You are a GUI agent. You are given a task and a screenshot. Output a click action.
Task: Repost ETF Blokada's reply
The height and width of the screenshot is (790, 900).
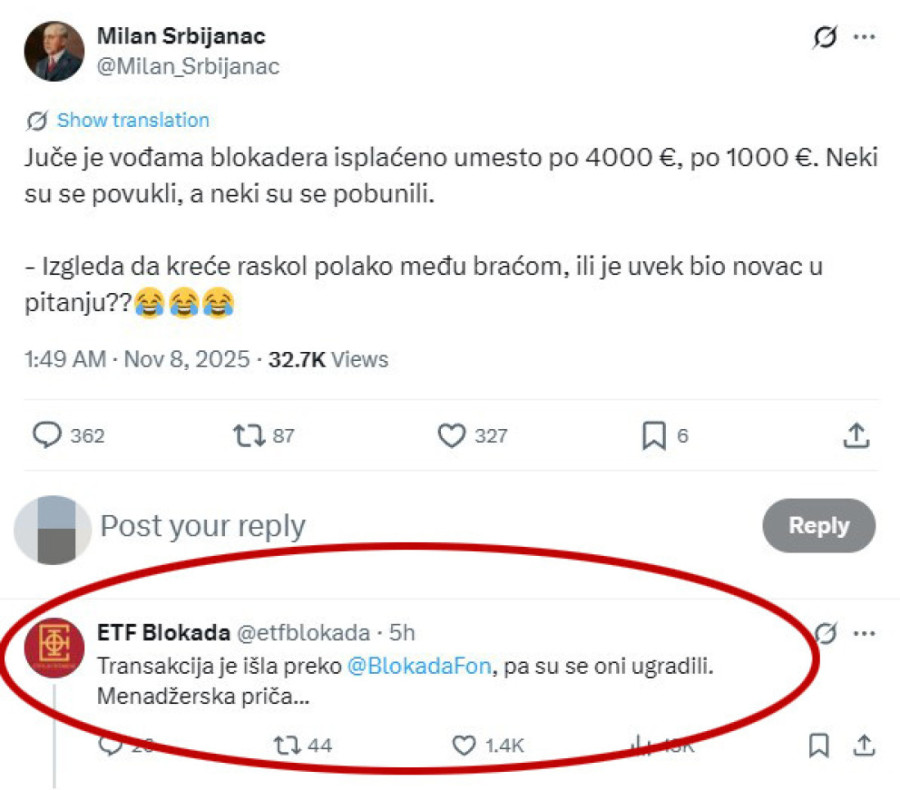click(289, 744)
